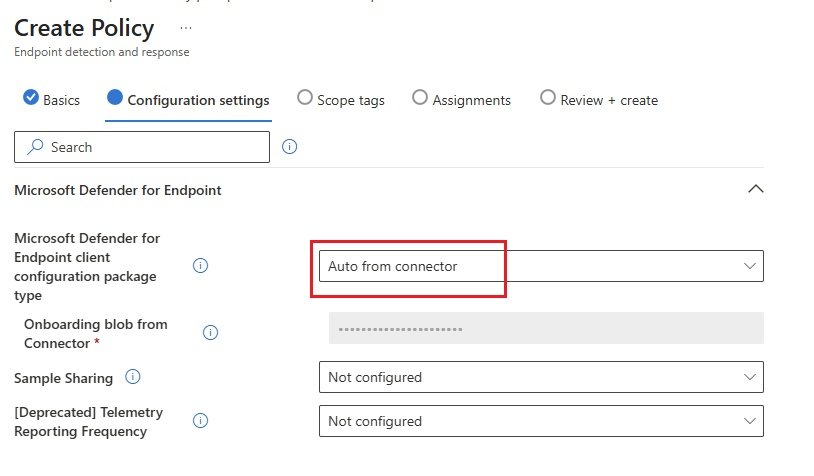Open the Telemetry Reporting Frequency dropdown
The image size is (814, 476).
[x=541, y=421]
